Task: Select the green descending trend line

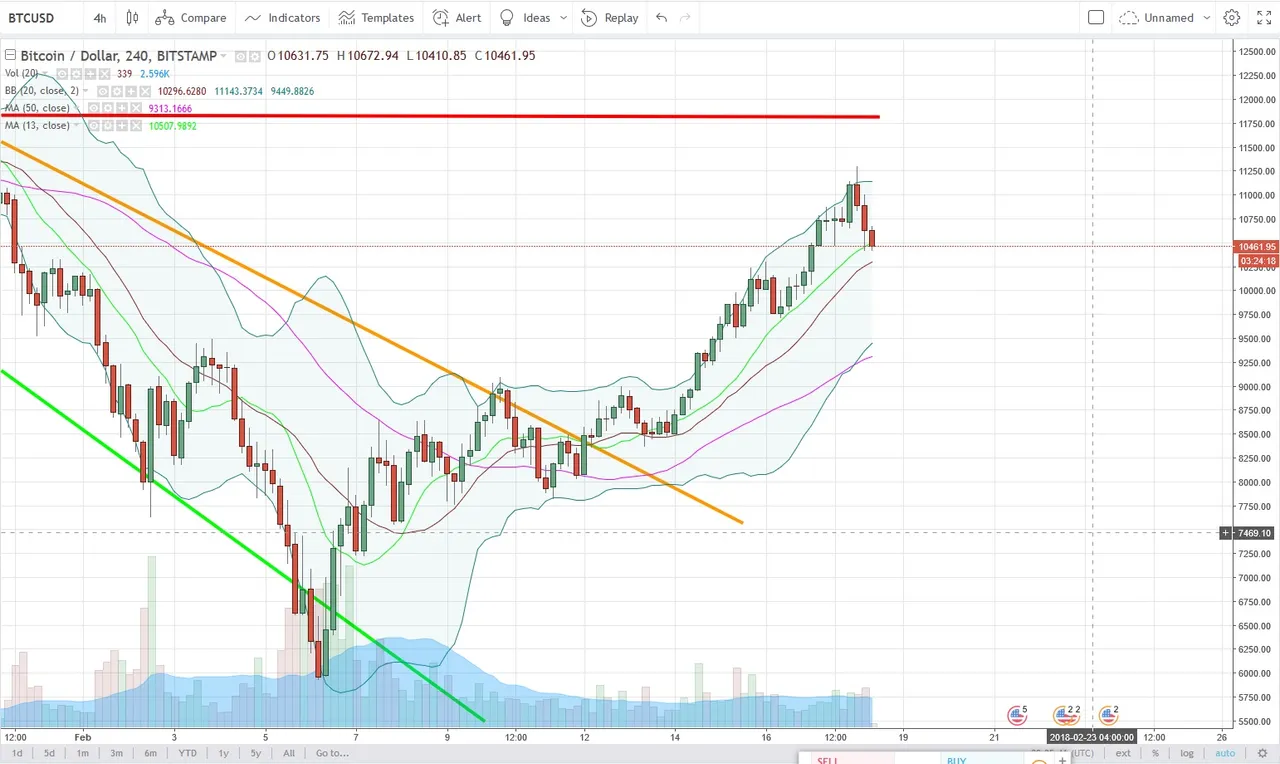Action: [242, 545]
